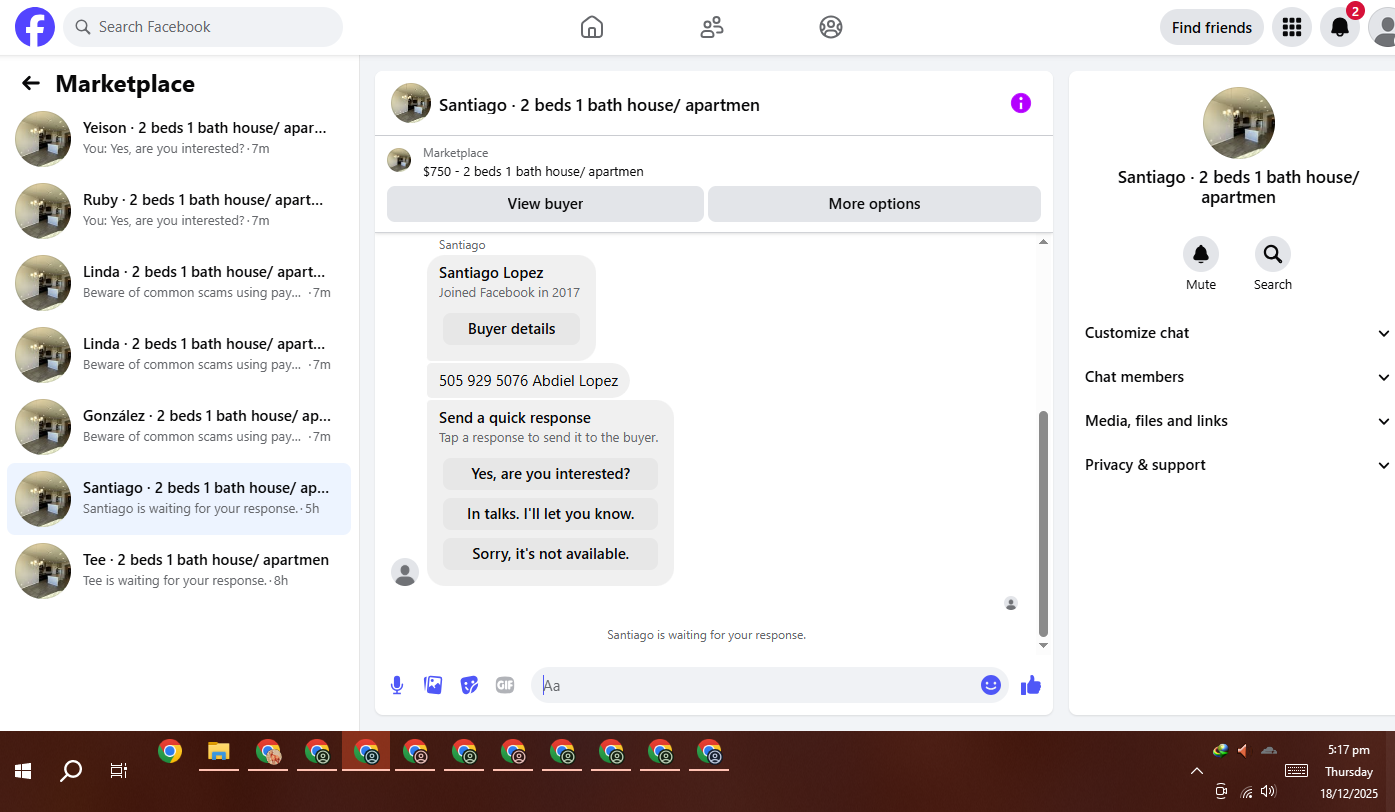Focus the Search Facebook field
This screenshot has height=812, width=1395.
coord(203,27)
